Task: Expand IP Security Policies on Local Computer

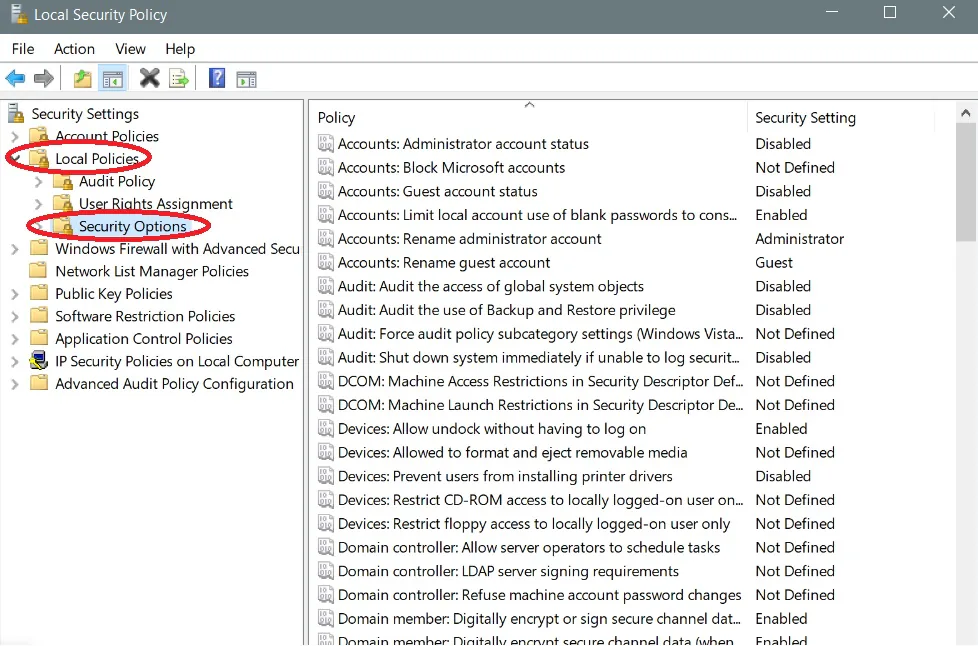Action: [x=15, y=361]
